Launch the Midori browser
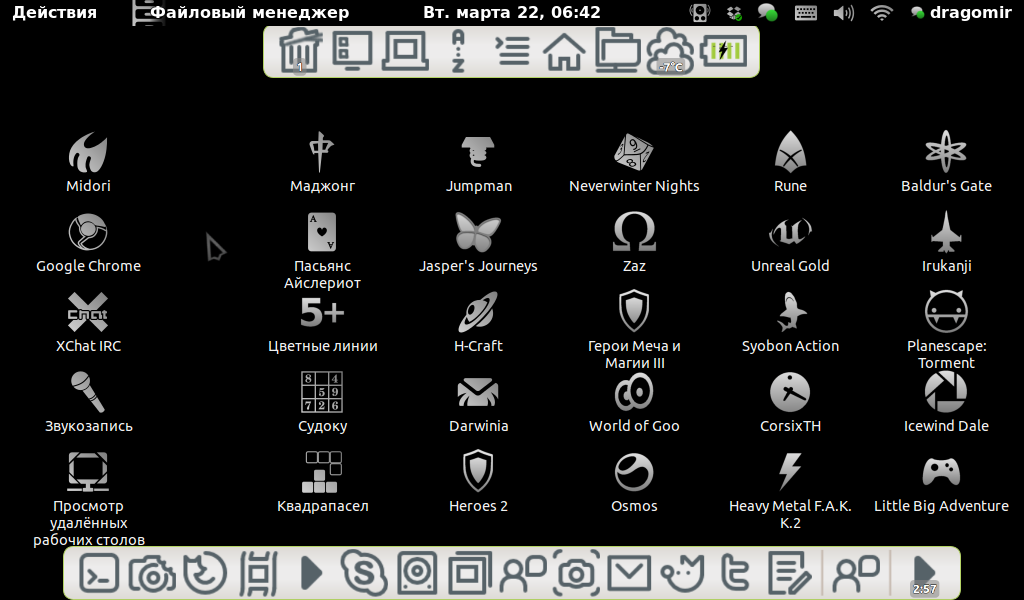The width and height of the screenshot is (1024, 600). (88, 153)
